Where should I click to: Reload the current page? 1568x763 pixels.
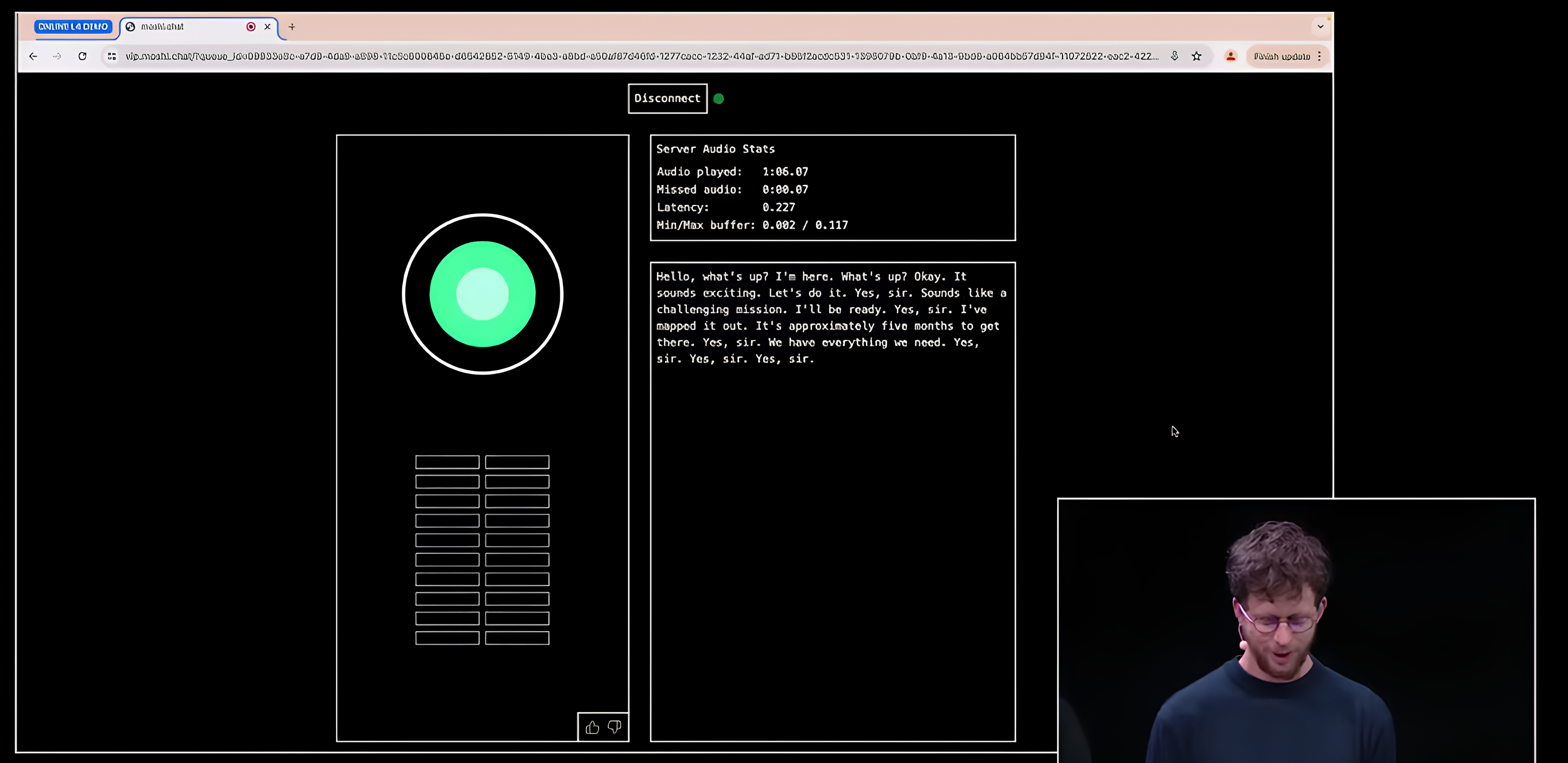[82, 56]
